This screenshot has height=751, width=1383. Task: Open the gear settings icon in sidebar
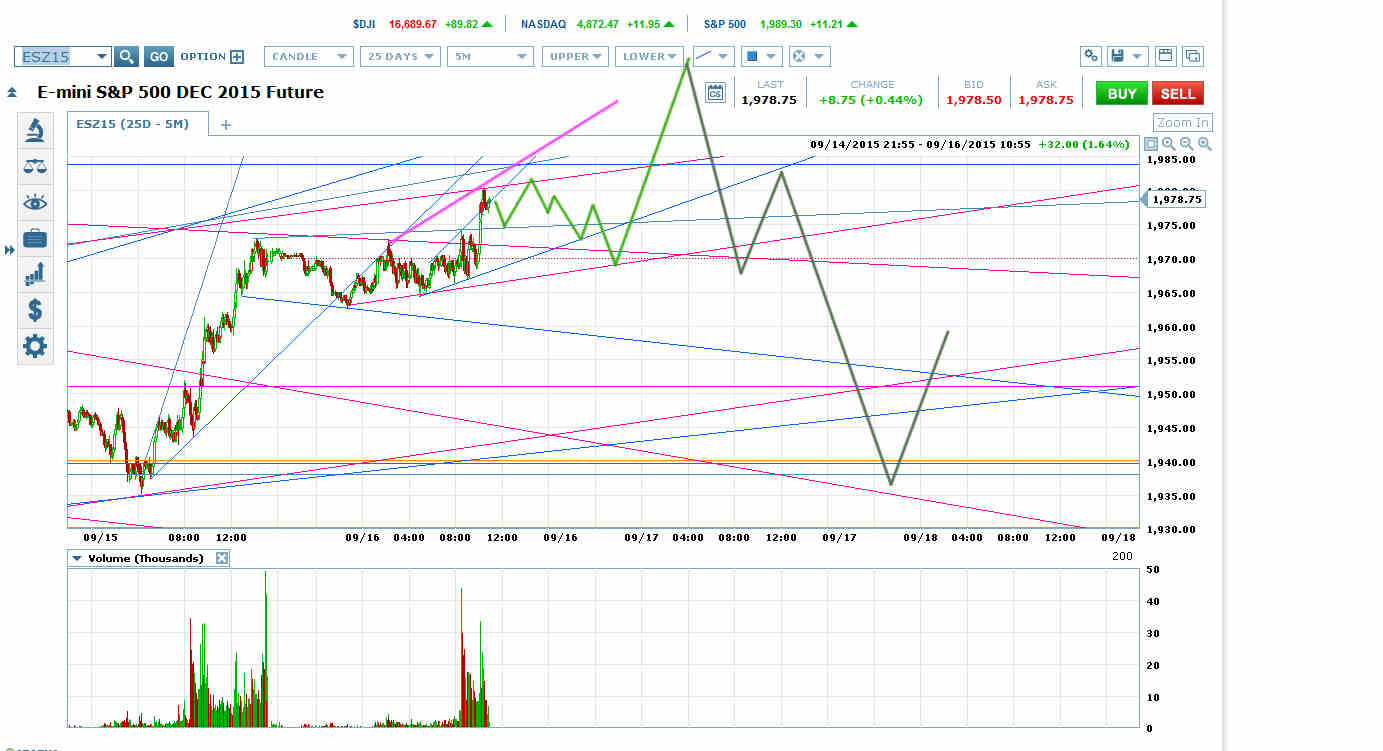[x=35, y=346]
